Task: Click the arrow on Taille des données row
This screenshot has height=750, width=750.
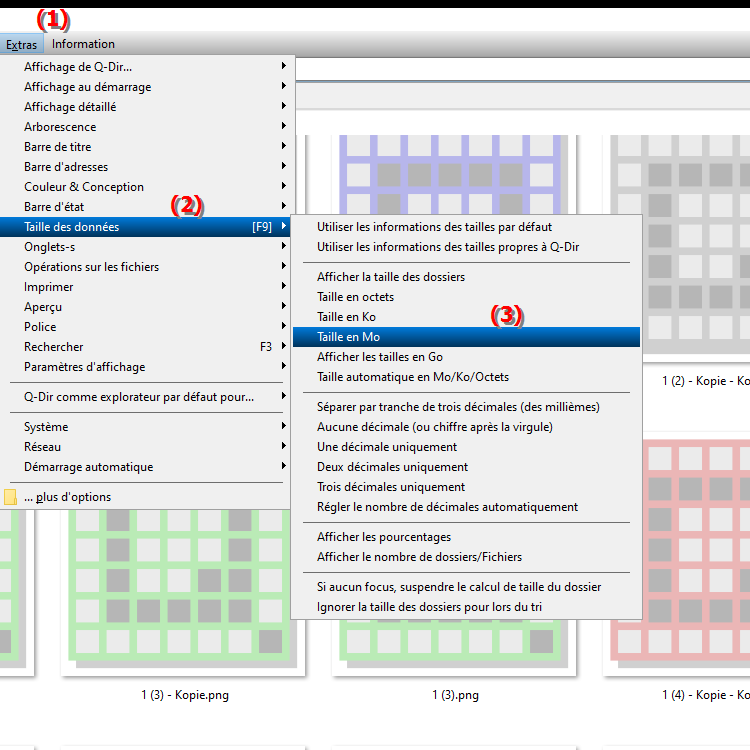Action: 284,226
